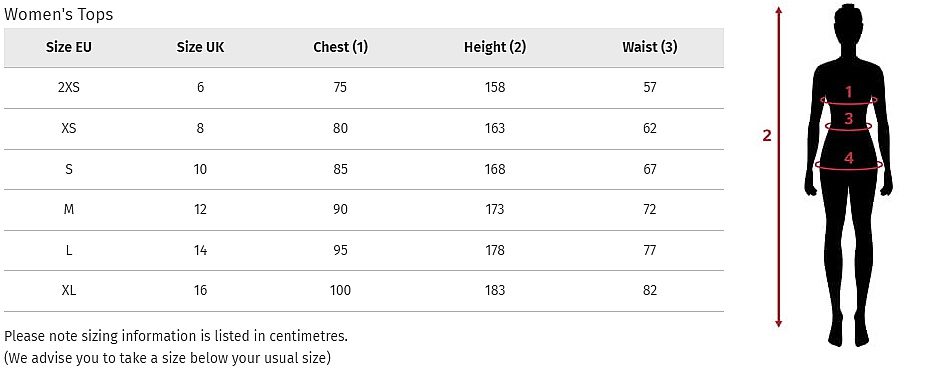The image size is (946, 372).
Task: Click the red vertical height arrow
Action: [x=779, y=167]
